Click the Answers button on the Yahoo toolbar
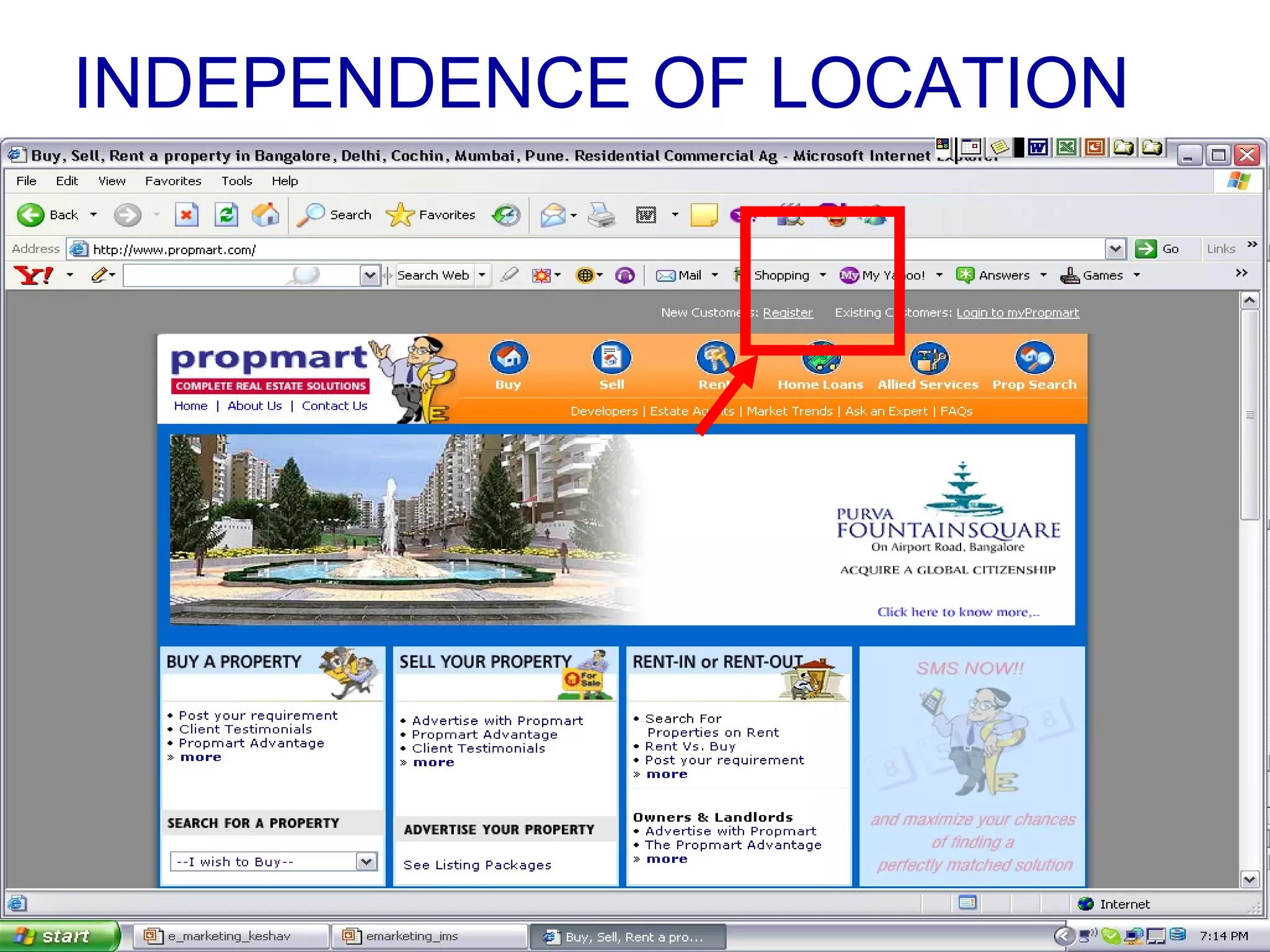Image resolution: width=1270 pixels, height=952 pixels. click(x=993, y=275)
